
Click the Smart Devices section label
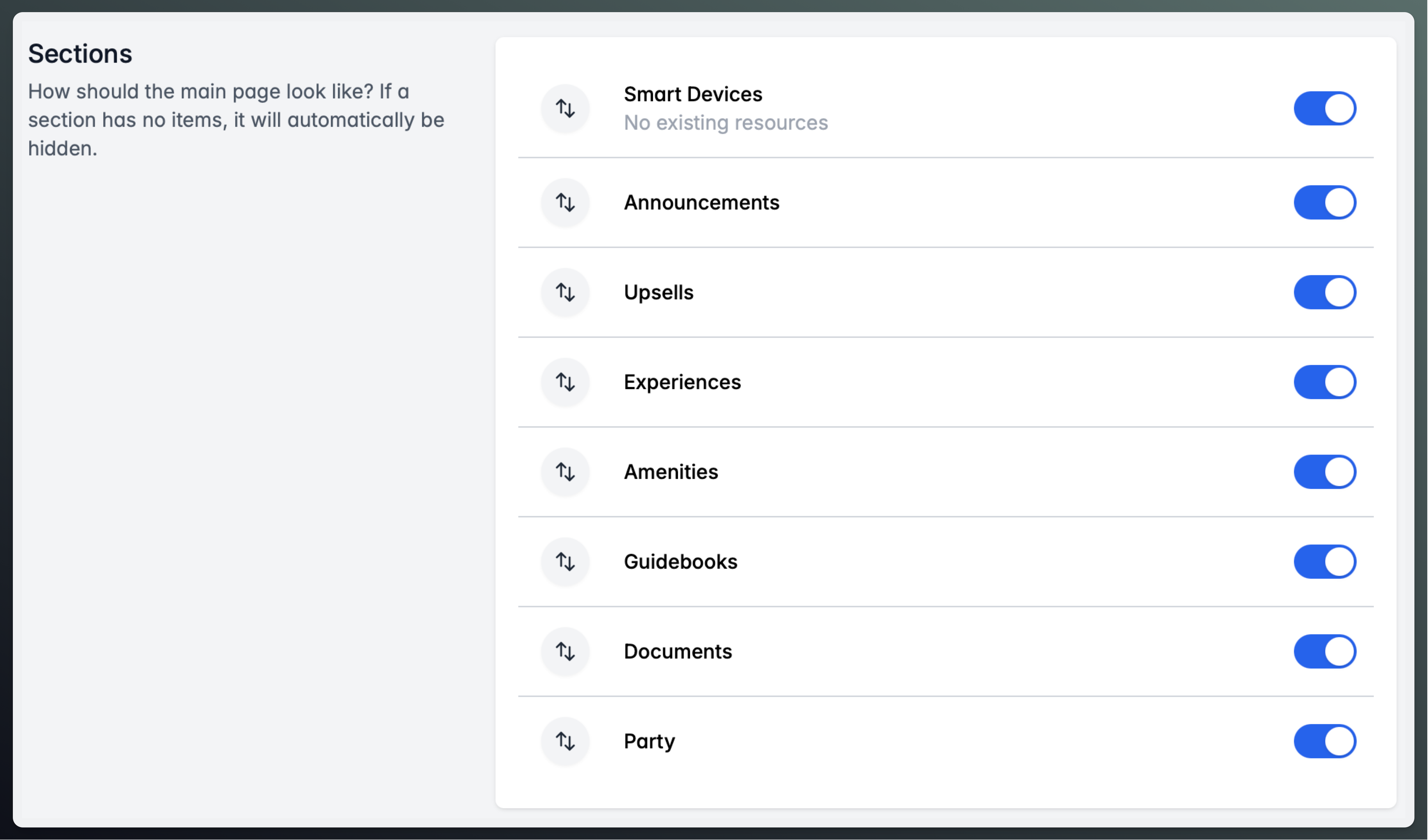point(693,94)
